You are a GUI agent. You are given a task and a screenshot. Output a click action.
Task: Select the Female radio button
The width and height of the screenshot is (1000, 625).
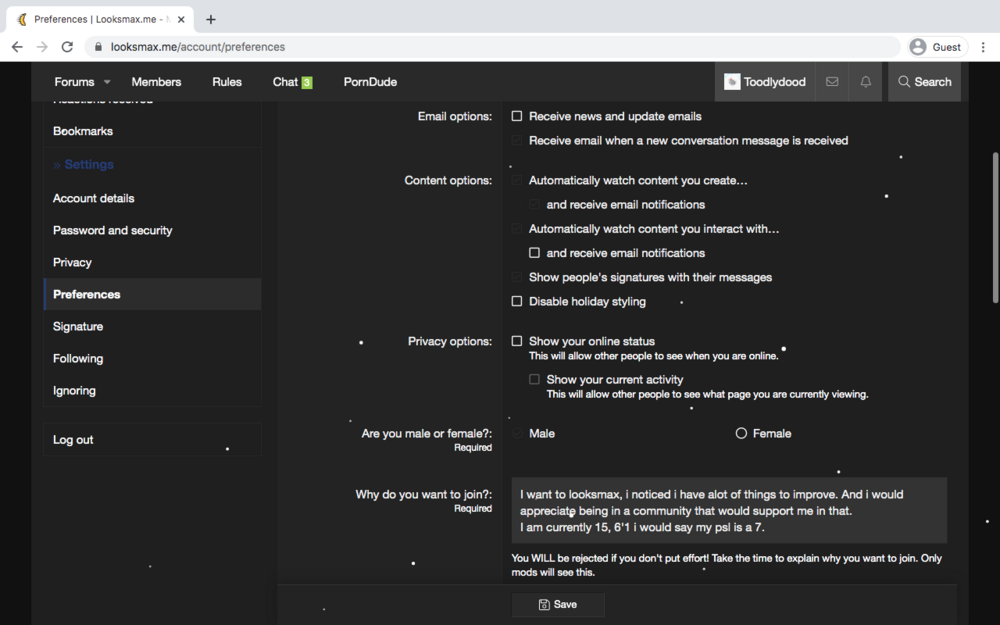741,433
